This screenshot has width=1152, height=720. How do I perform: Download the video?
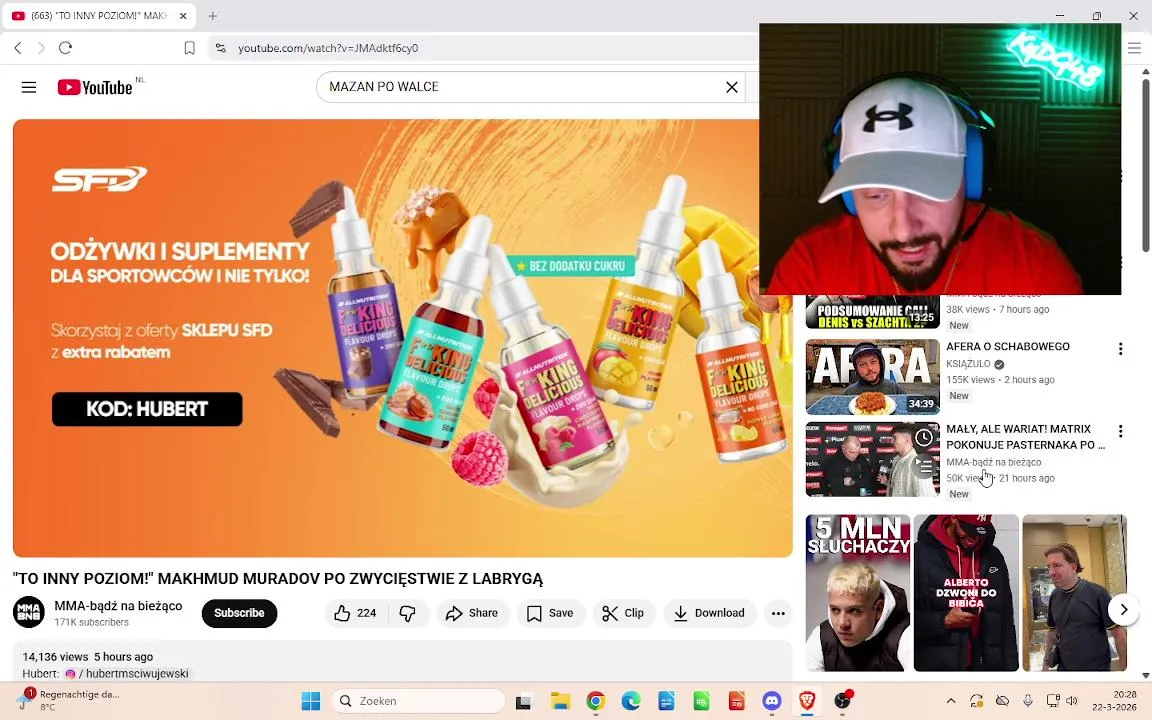(x=710, y=613)
